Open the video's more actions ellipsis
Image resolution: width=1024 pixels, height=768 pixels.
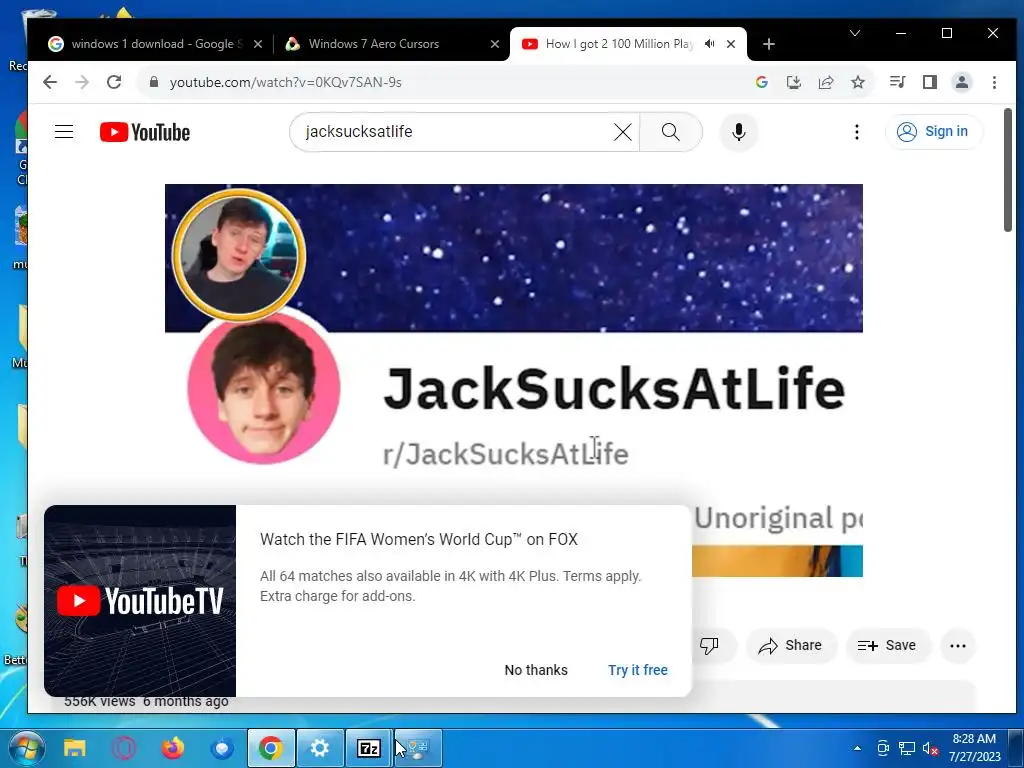tap(958, 646)
